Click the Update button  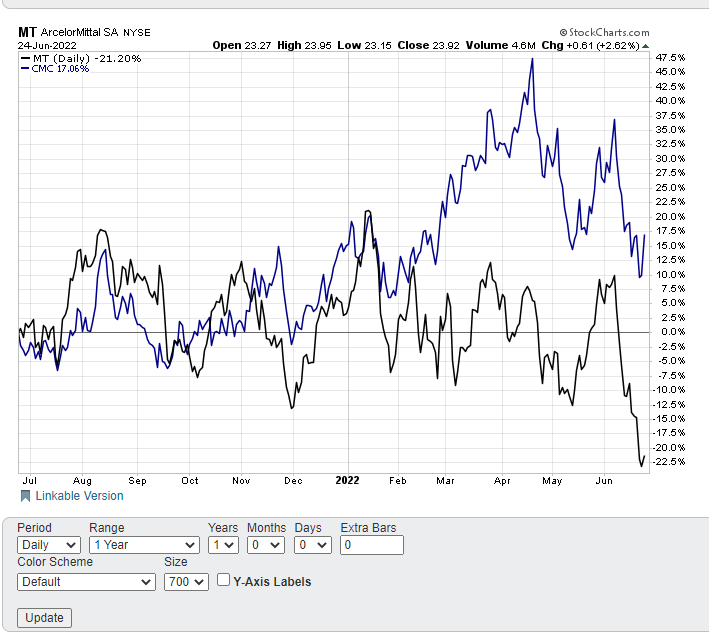(44, 618)
